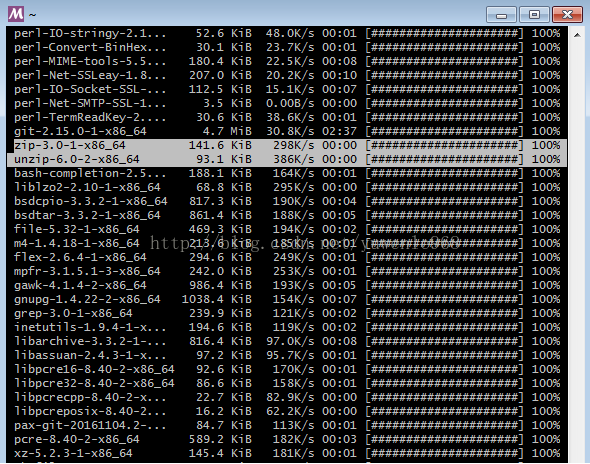
Task: Click the progress bar on the xz row
Action: [444, 453]
